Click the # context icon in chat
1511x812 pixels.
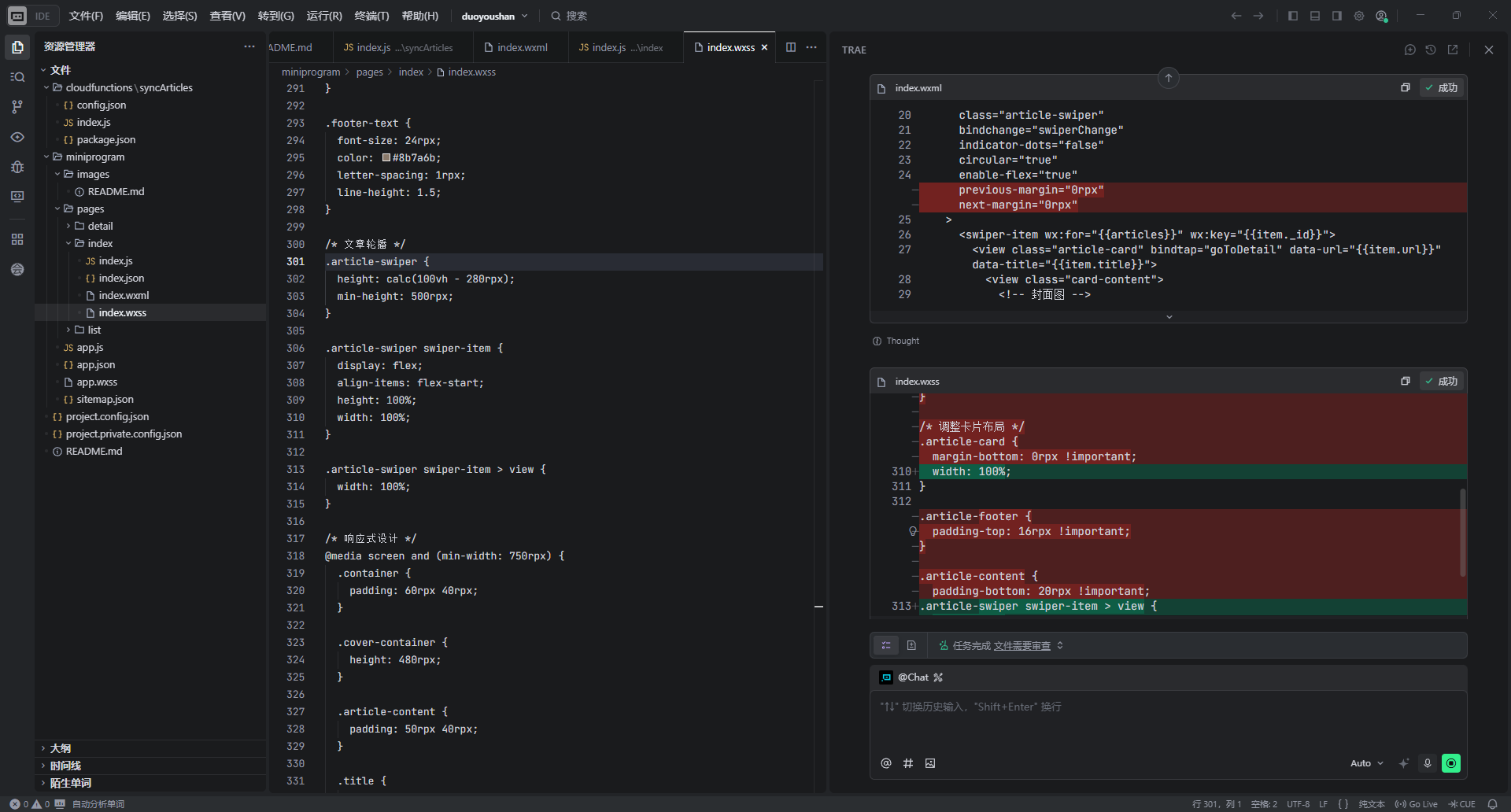[x=908, y=763]
